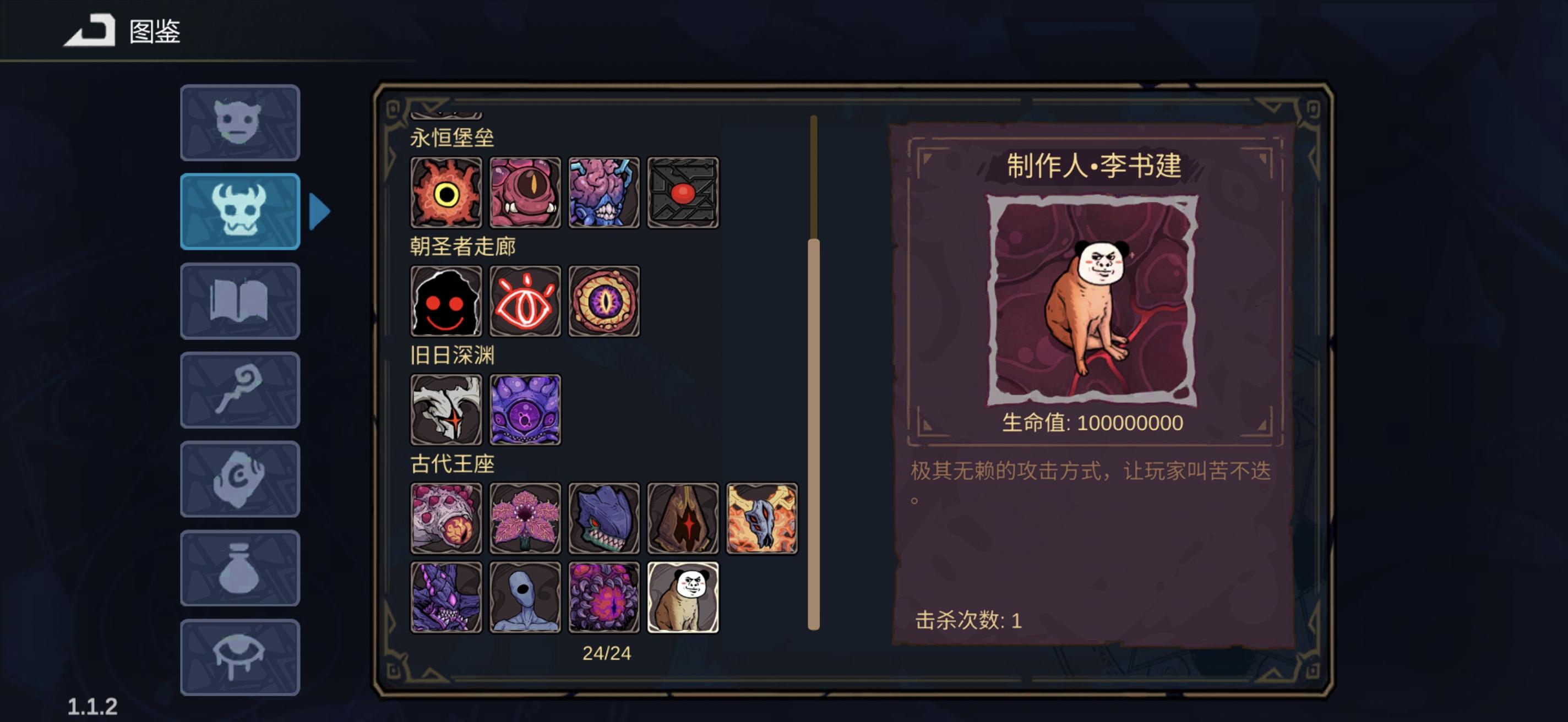Viewport: 1568px width, 722px height.
Task: Open the magic staff weapons category
Action: click(x=240, y=390)
